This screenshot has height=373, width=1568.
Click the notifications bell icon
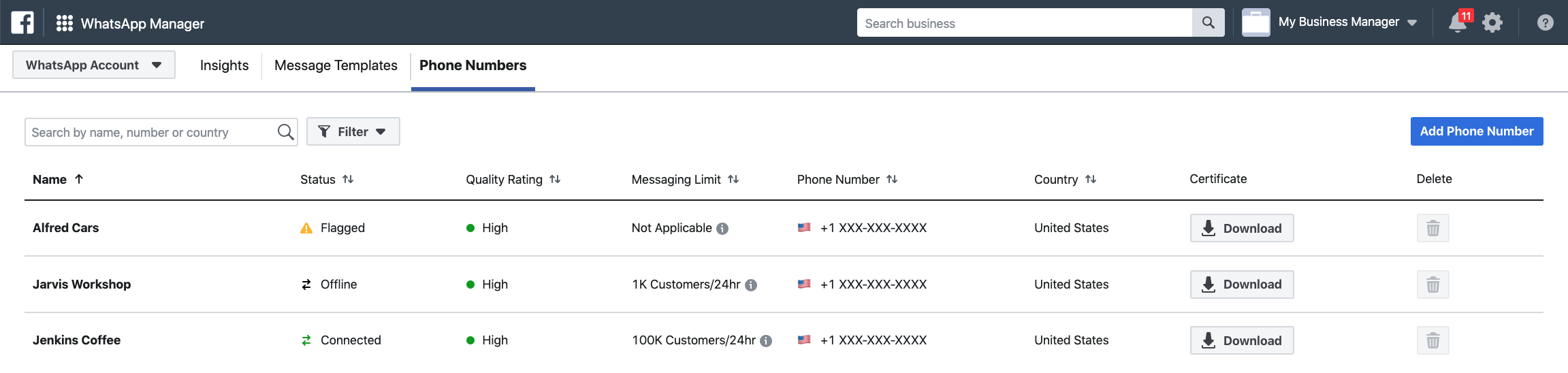1458,22
